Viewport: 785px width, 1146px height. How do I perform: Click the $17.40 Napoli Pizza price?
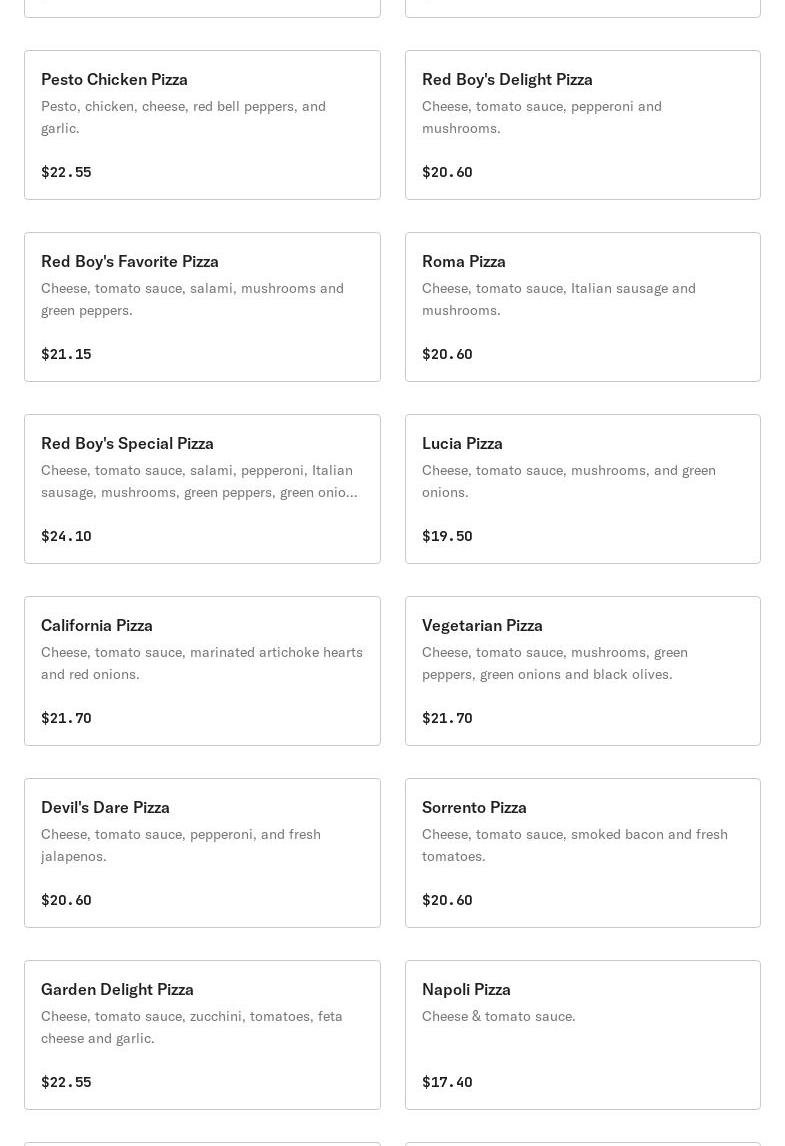coord(447,1082)
